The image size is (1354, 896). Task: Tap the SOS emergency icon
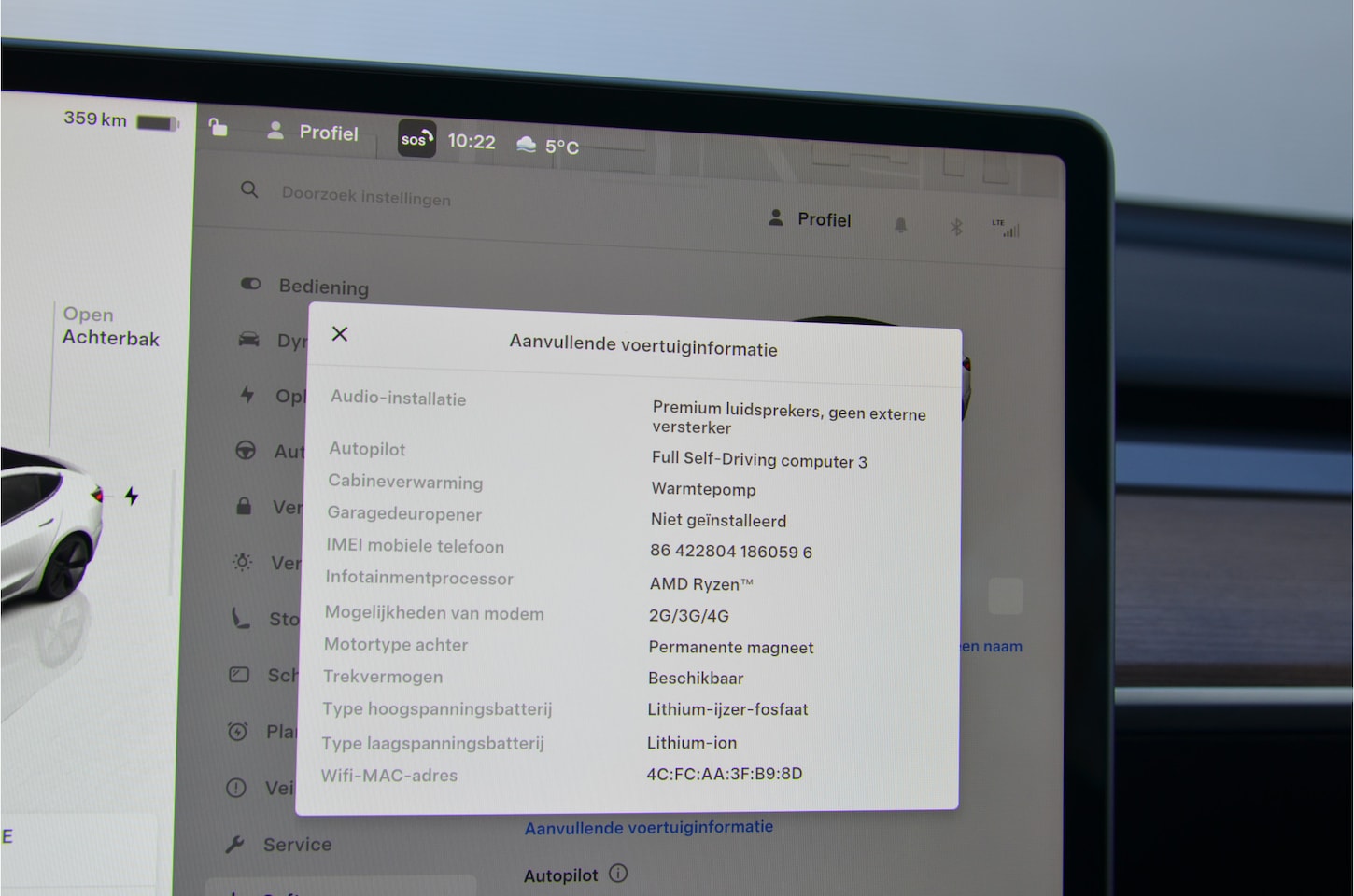[416, 139]
